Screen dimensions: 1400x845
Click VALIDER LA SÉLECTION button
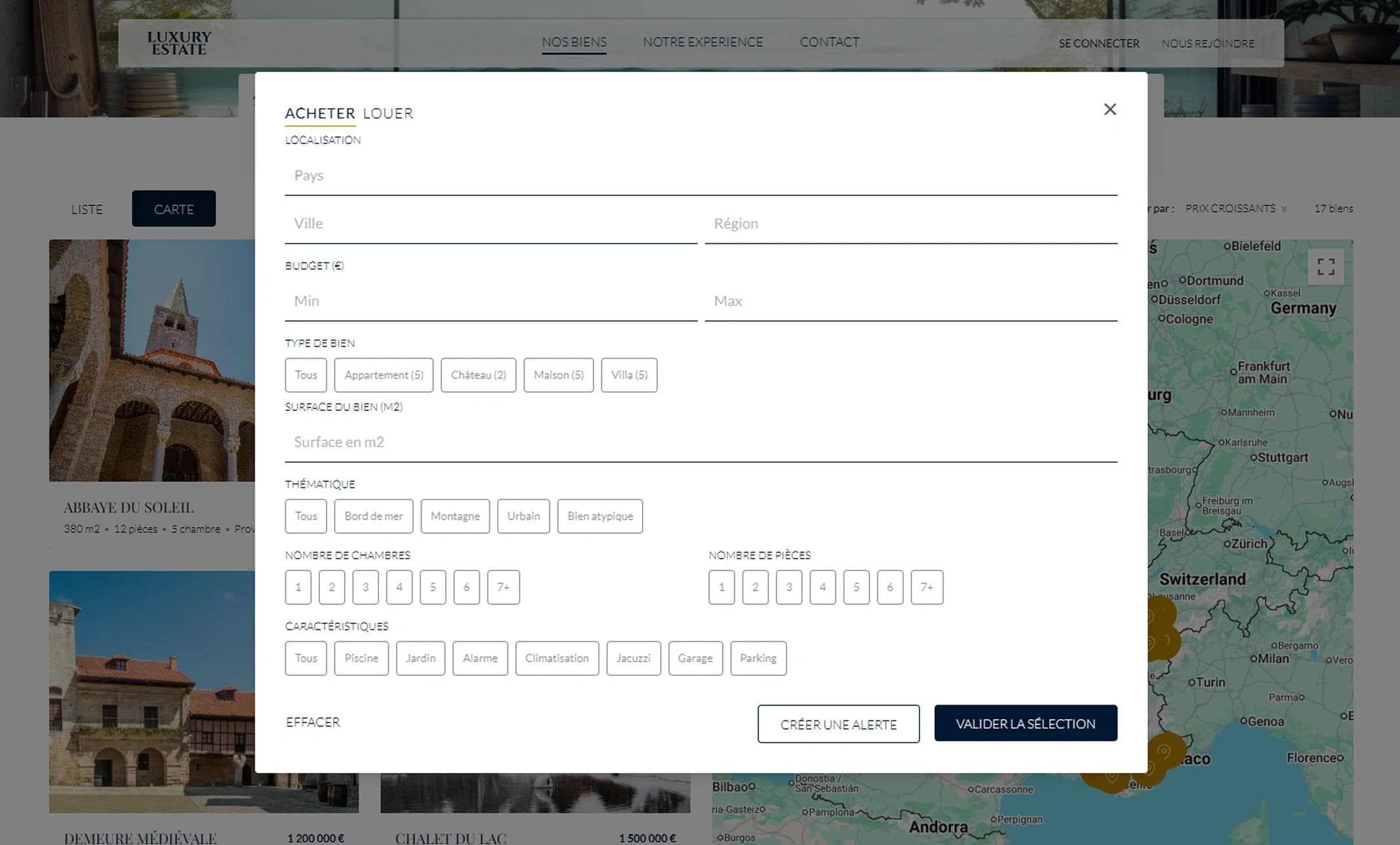(1026, 723)
